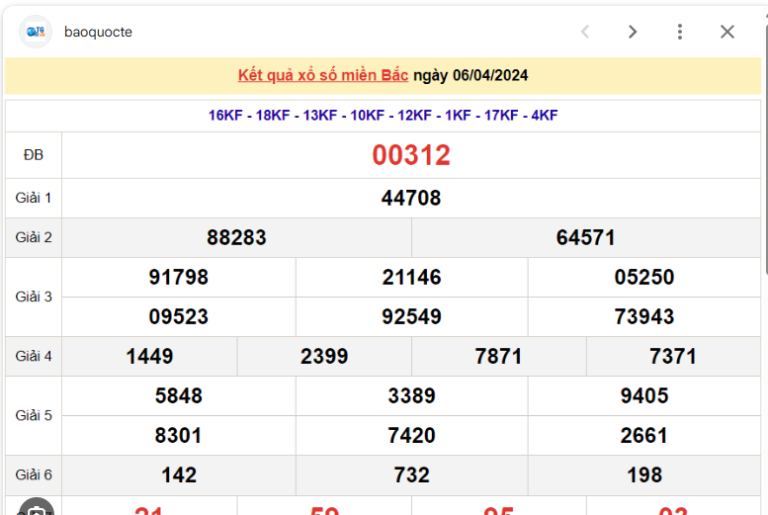Go back with the left arrow
This screenshot has width=768, height=515.
click(x=585, y=32)
